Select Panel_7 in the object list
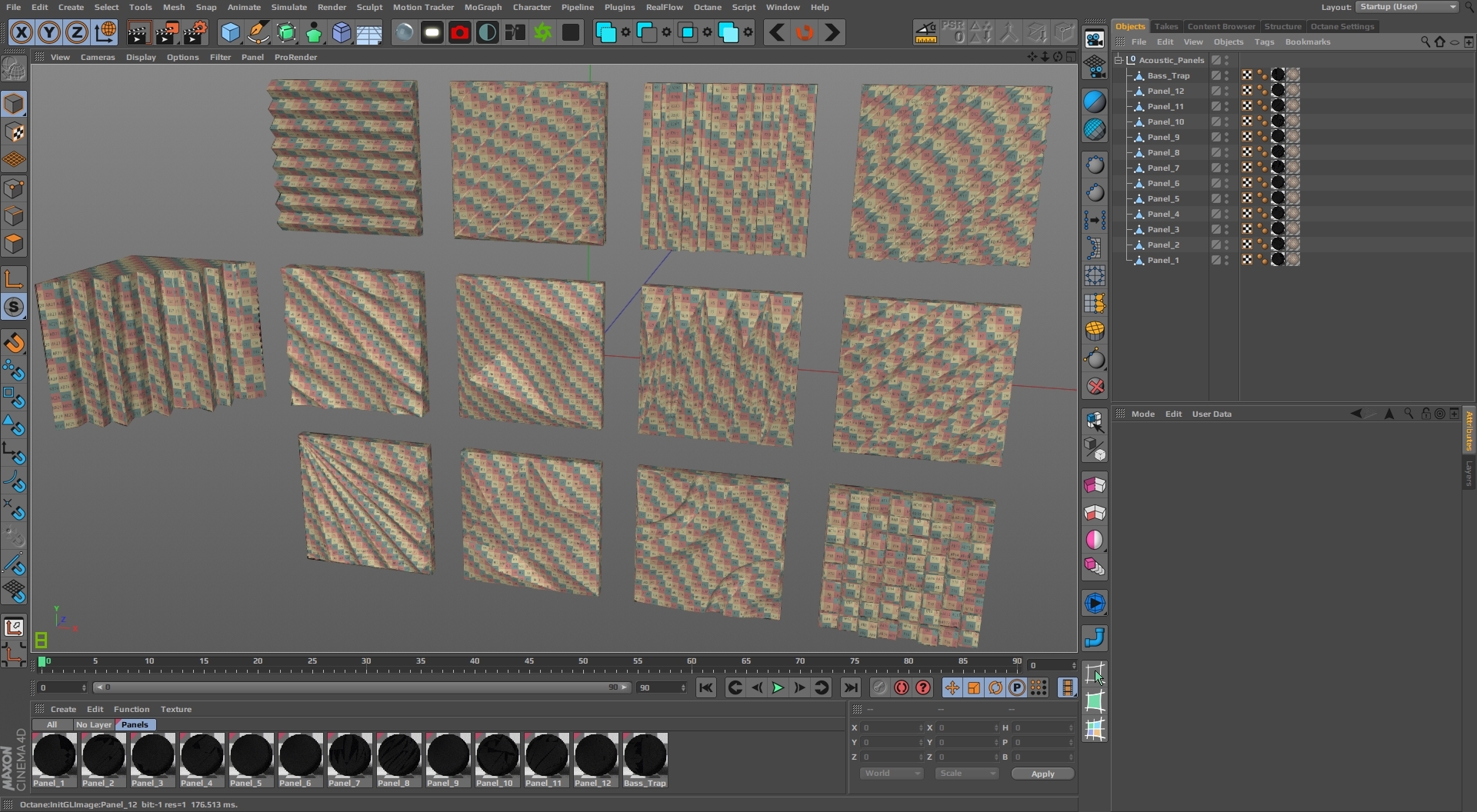The height and width of the screenshot is (812, 1477). click(1162, 168)
